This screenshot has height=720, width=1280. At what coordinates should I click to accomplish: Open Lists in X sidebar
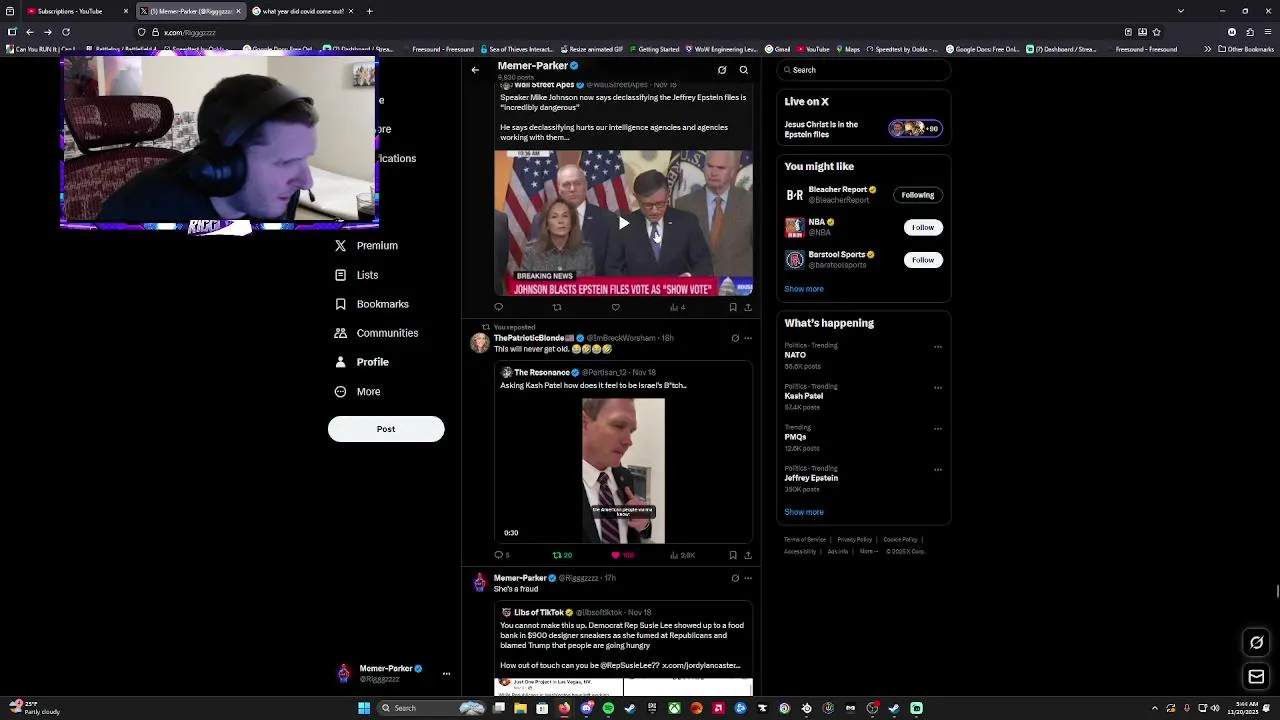coord(357,275)
